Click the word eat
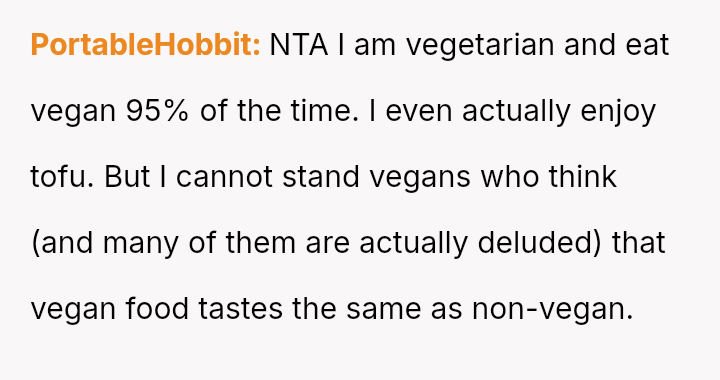720x380 pixels. point(647,45)
